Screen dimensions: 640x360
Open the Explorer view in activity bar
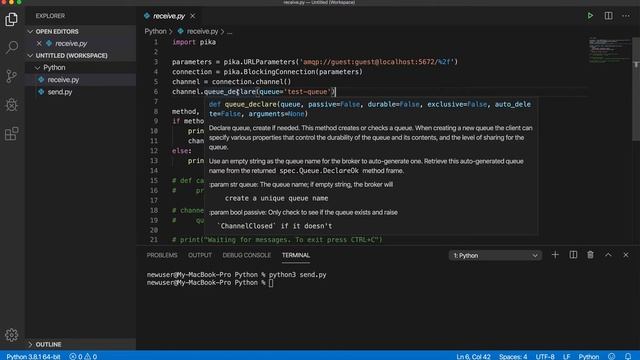11,19
